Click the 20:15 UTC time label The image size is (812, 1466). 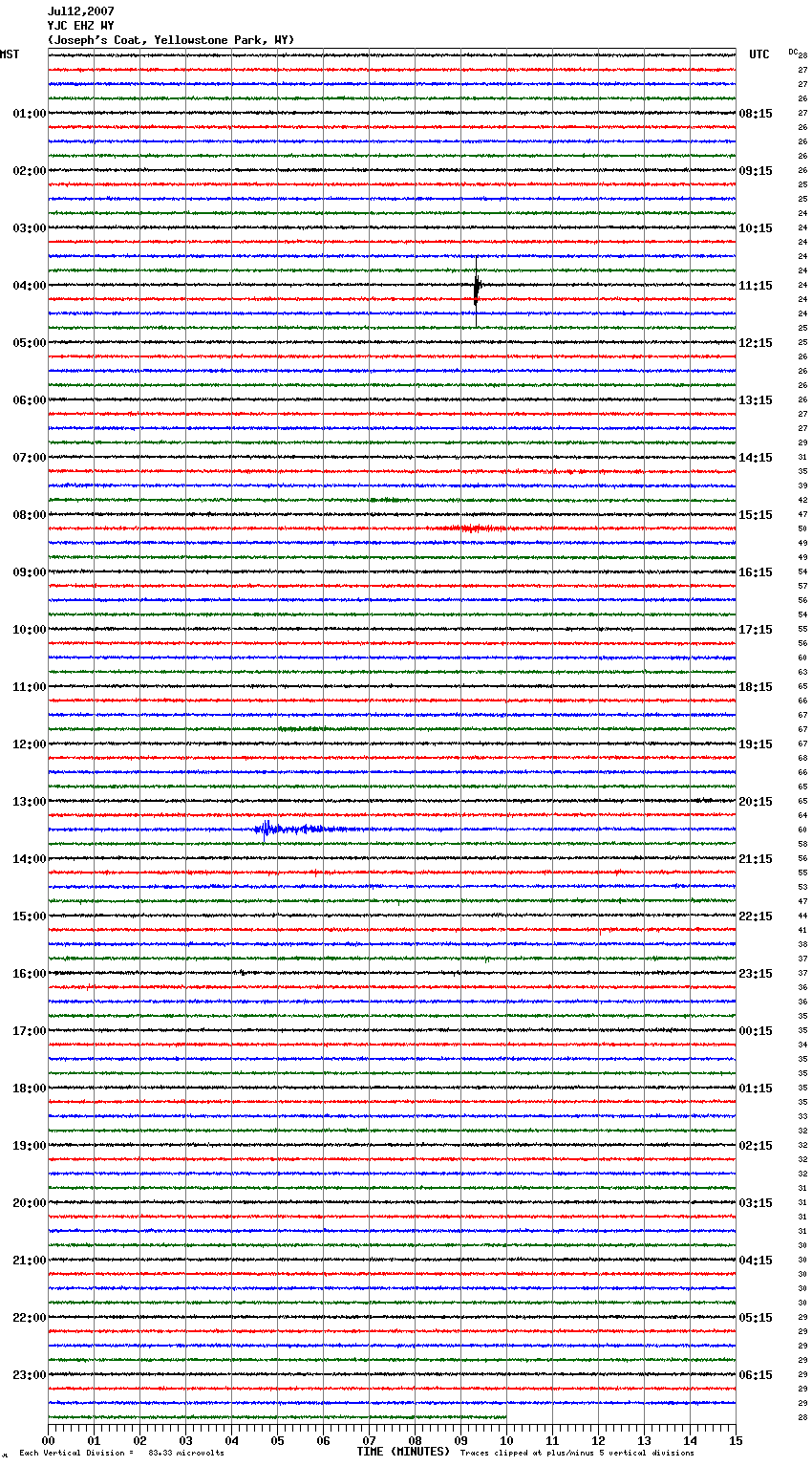(x=756, y=802)
